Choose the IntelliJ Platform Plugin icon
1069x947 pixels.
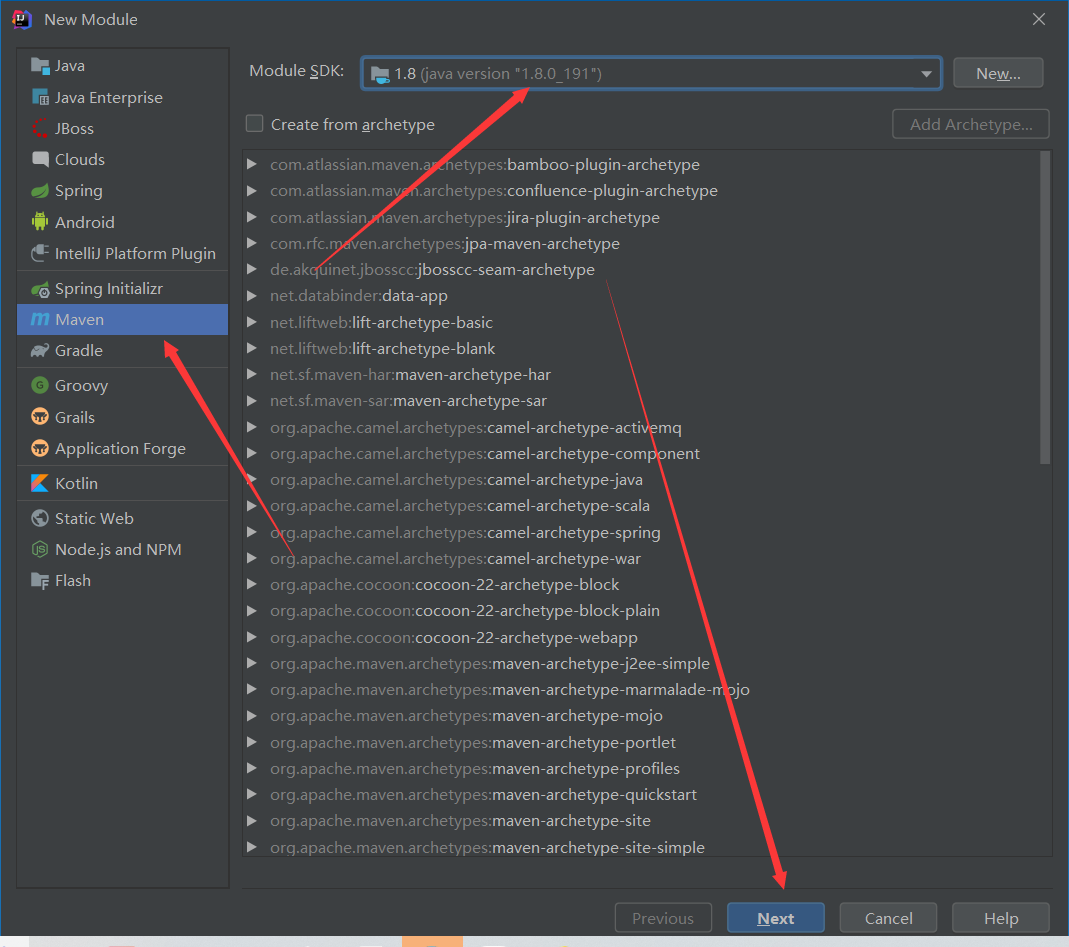tap(40, 253)
